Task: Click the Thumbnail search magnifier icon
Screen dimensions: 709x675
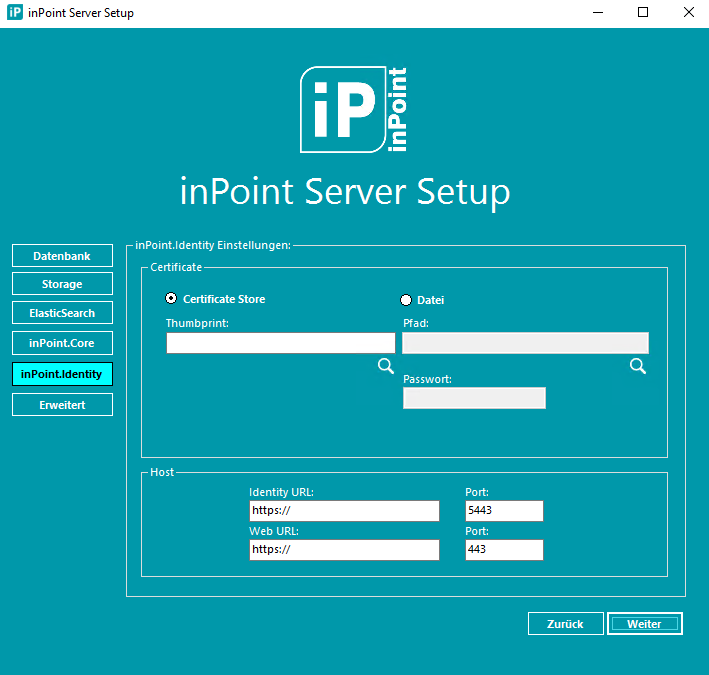Action: click(x=386, y=366)
